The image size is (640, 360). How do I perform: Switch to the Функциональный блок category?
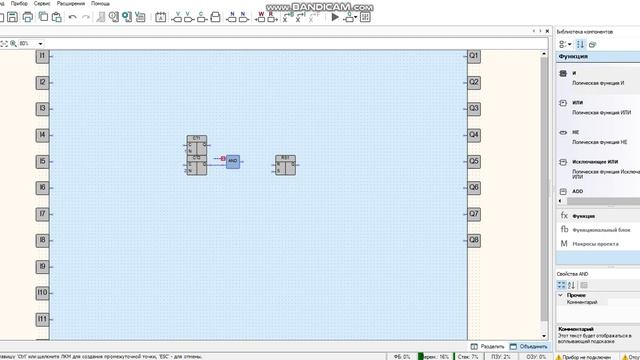click(x=598, y=230)
